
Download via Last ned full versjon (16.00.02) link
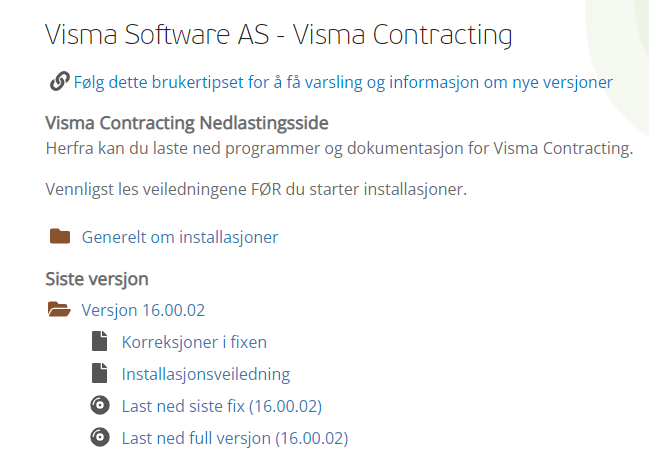pyautogui.click(x=235, y=438)
